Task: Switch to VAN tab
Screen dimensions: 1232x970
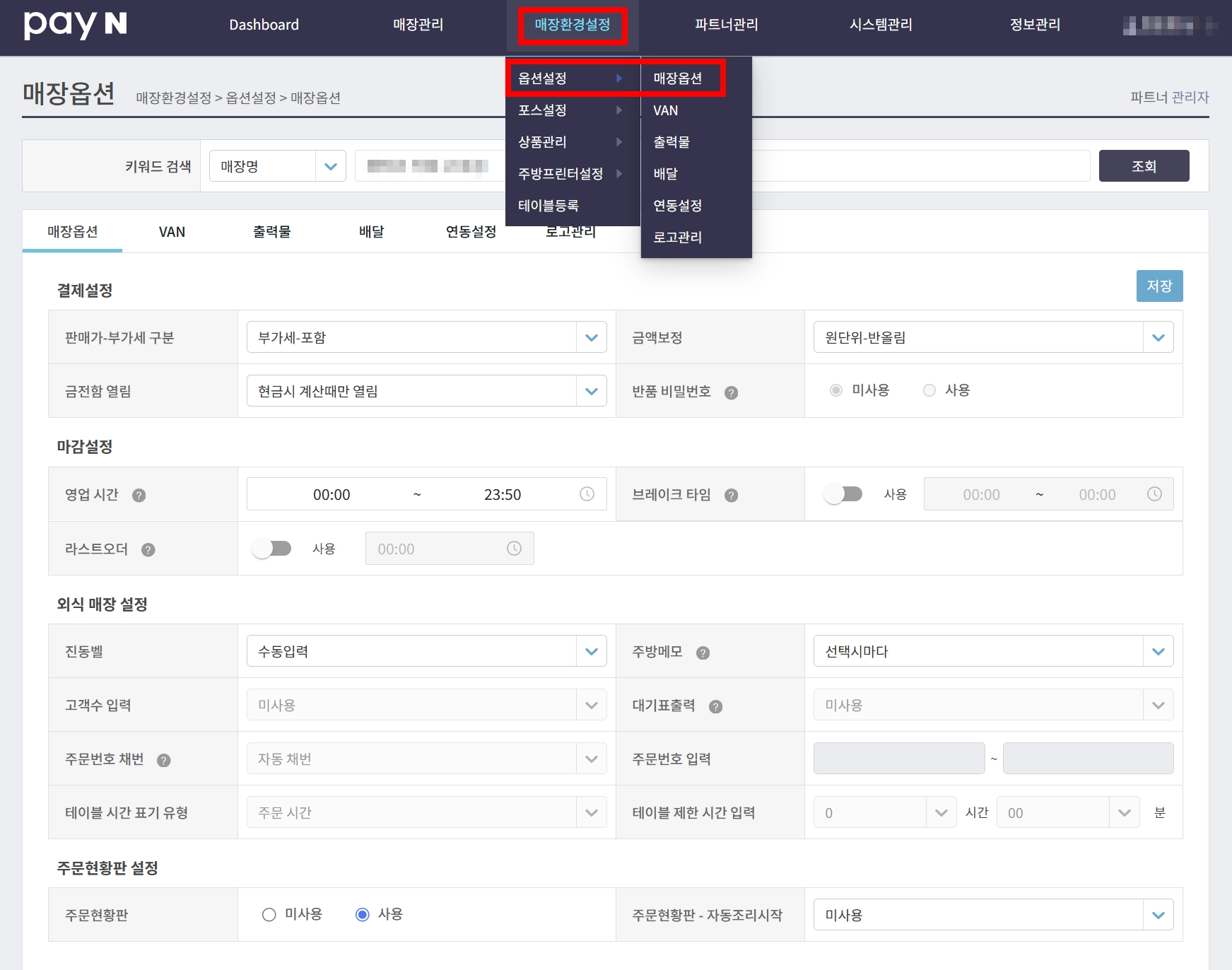Action: (172, 232)
